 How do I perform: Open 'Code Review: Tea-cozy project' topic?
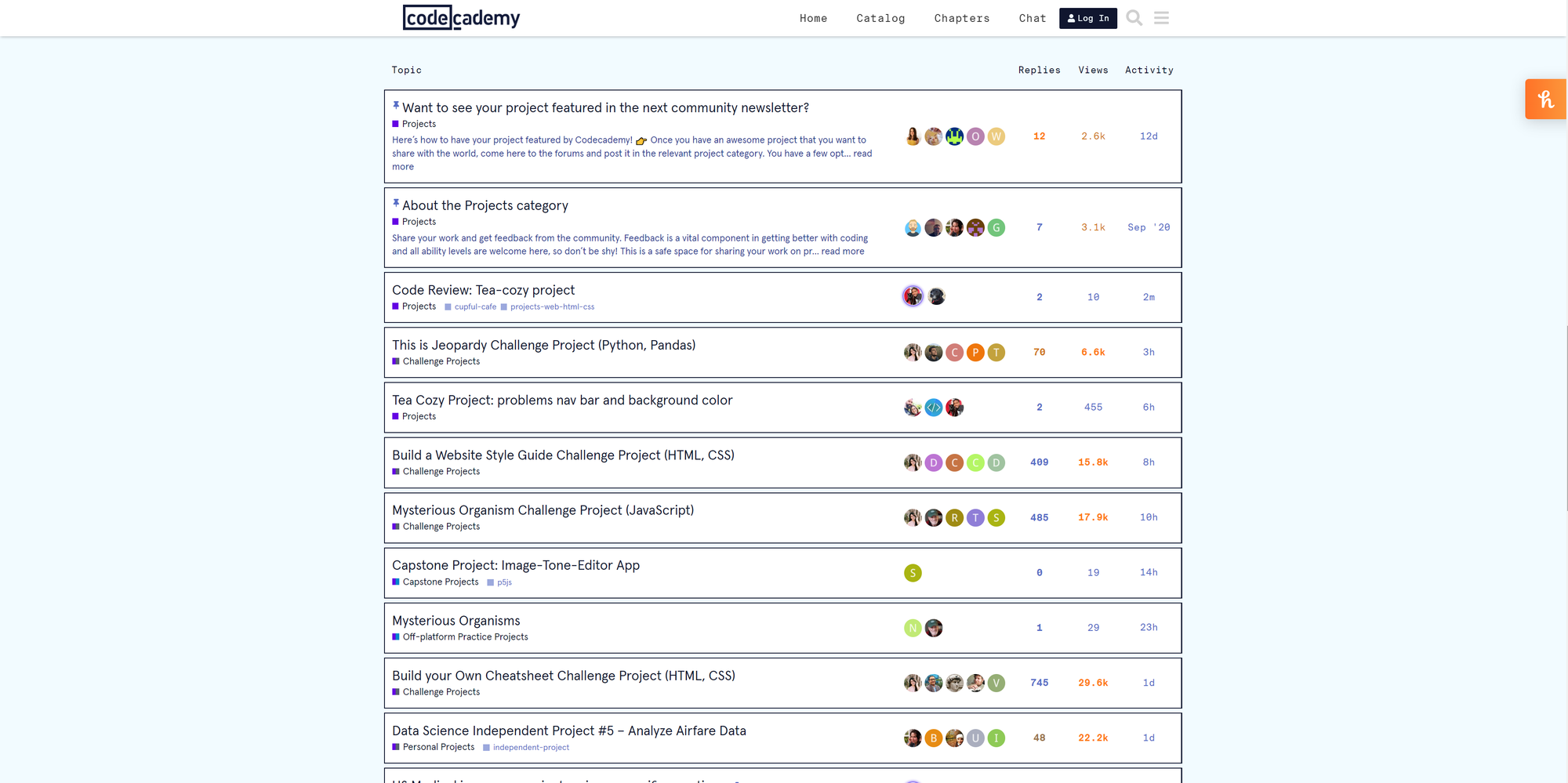tap(483, 290)
